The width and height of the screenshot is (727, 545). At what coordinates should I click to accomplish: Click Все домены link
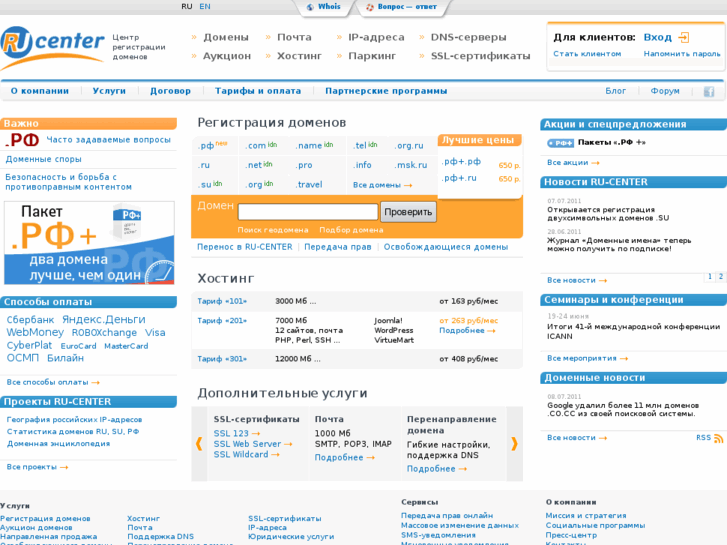383,185
